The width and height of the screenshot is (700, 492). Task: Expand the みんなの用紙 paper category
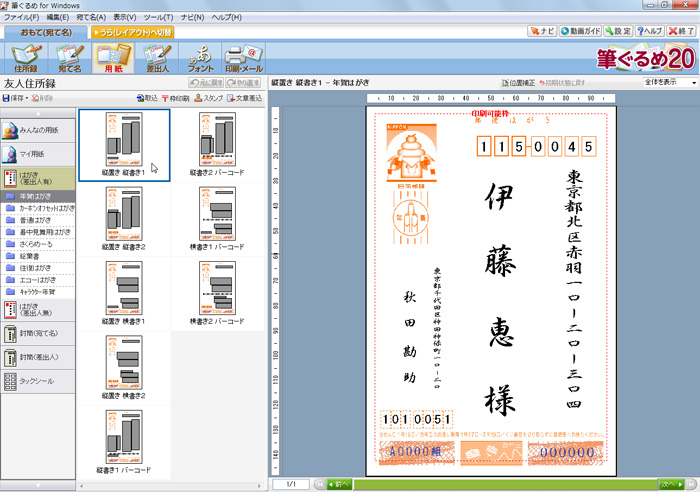pyautogui.click(x=38, y=130)
